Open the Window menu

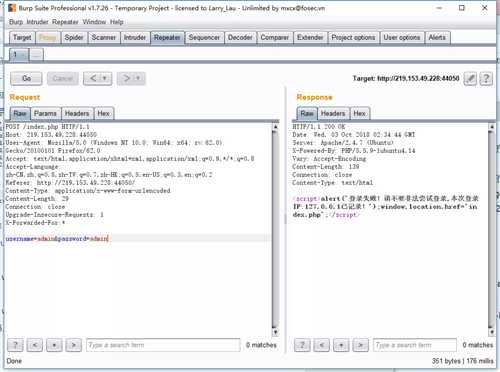tap(94, 22)
